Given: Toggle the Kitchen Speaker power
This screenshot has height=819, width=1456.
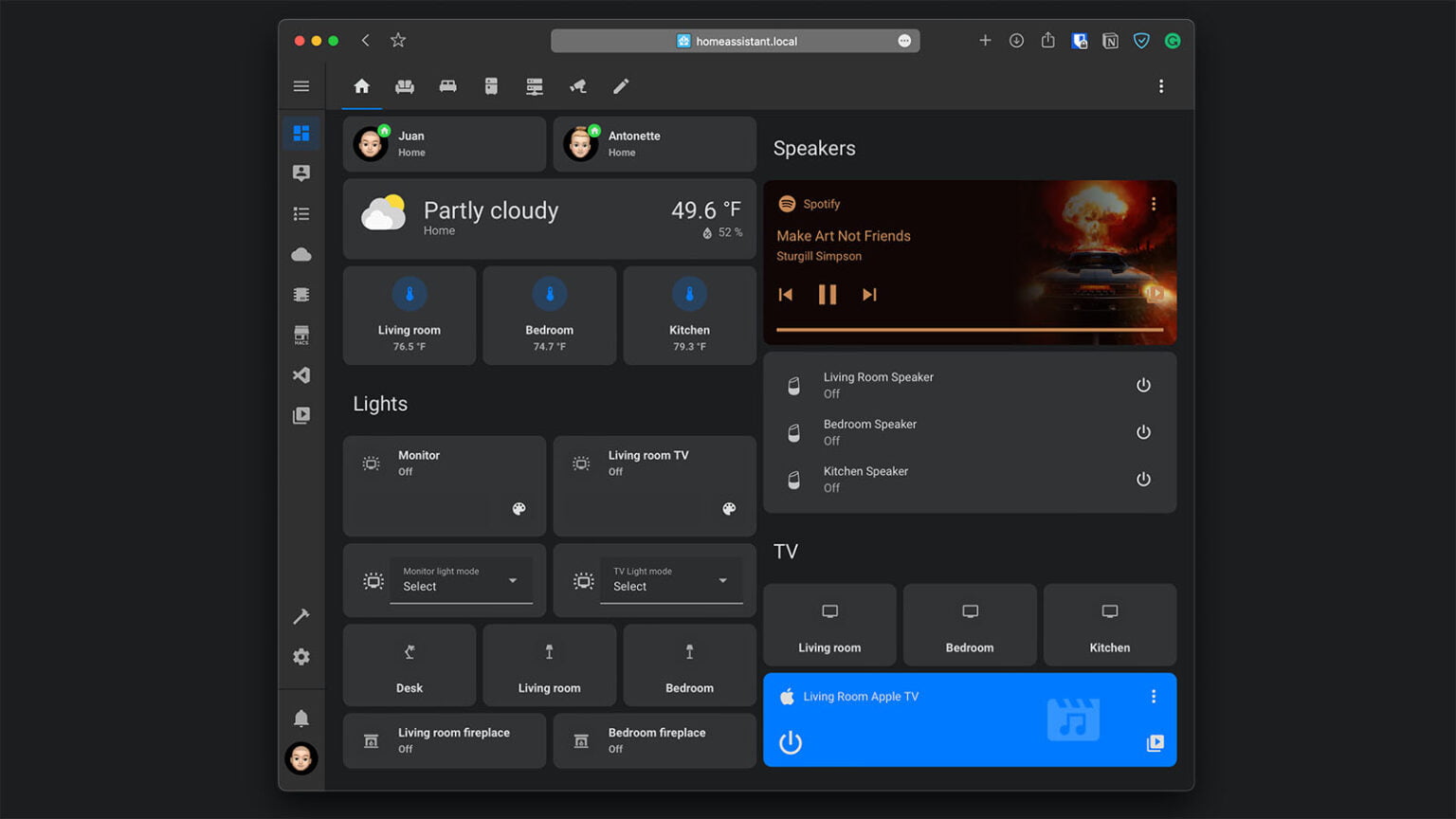Looking at the screenshot, I should [1143, 479].
